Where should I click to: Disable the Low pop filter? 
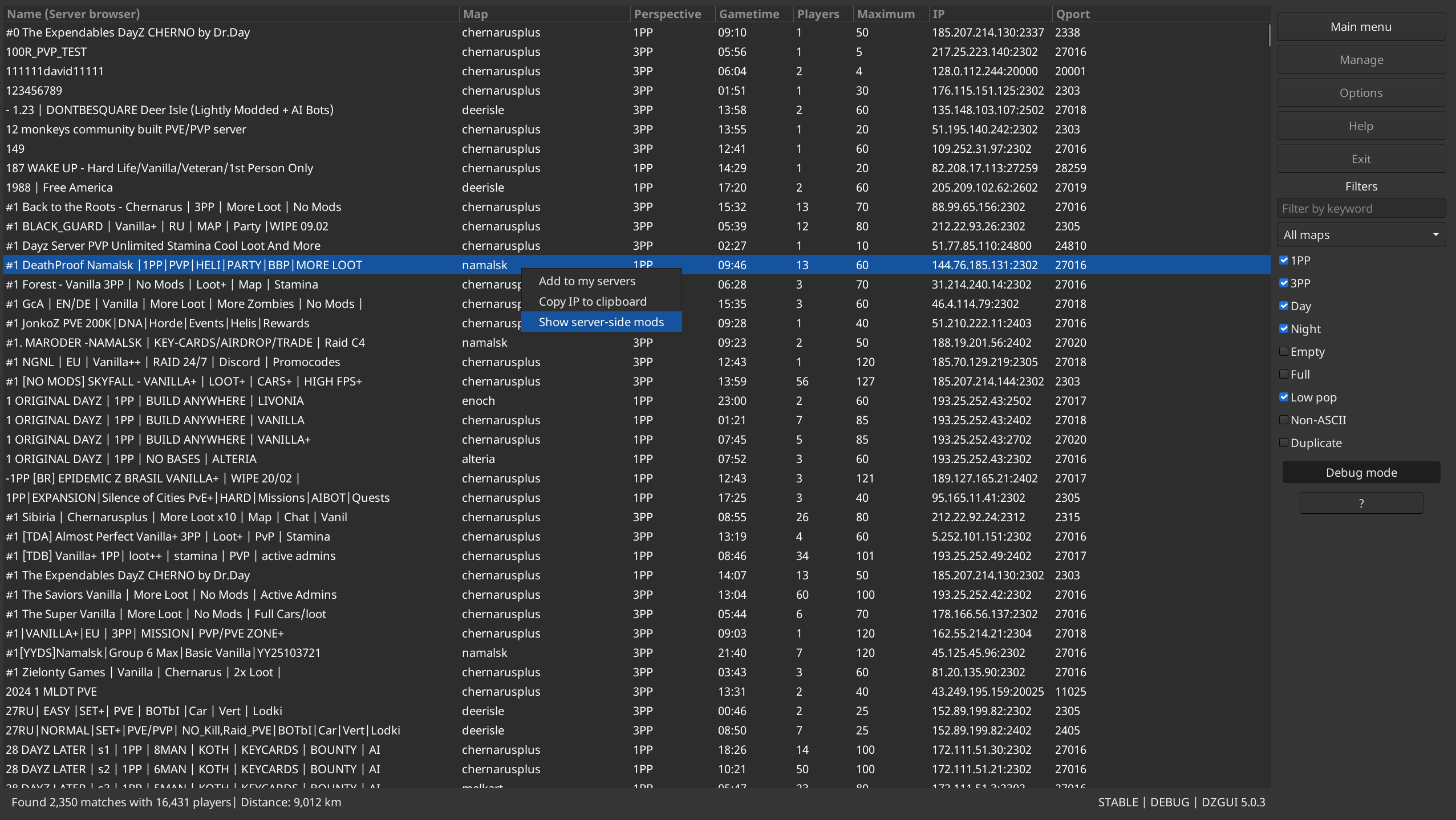pos(1284,397)
